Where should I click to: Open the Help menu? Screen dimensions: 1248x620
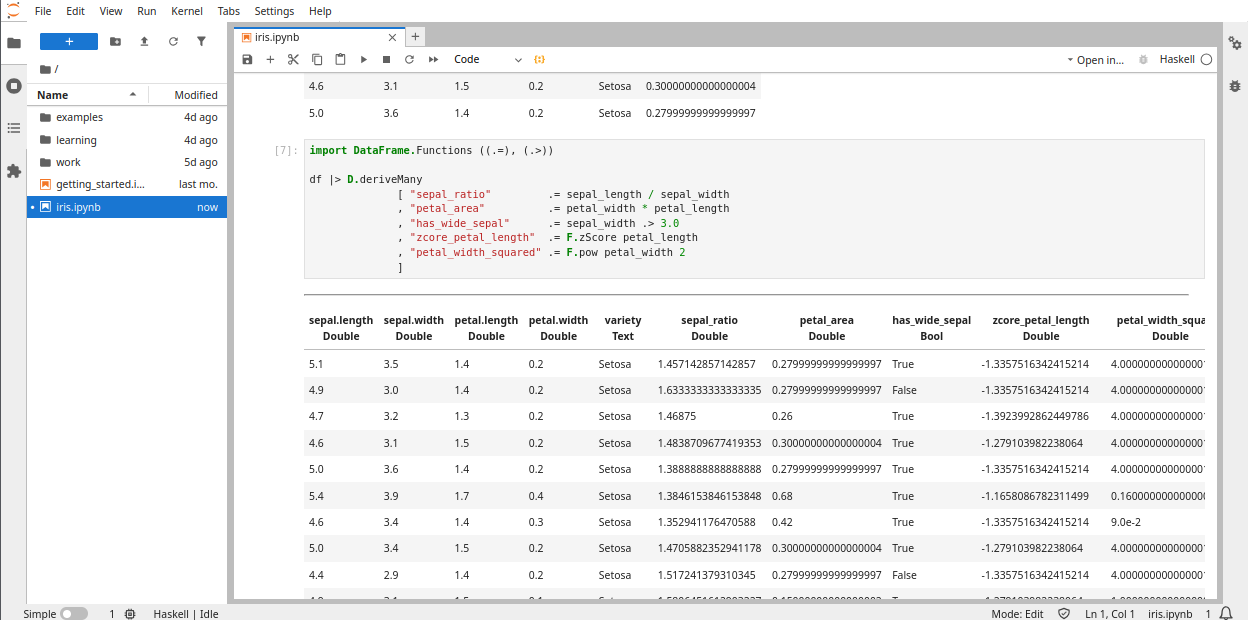coord(320,11)
